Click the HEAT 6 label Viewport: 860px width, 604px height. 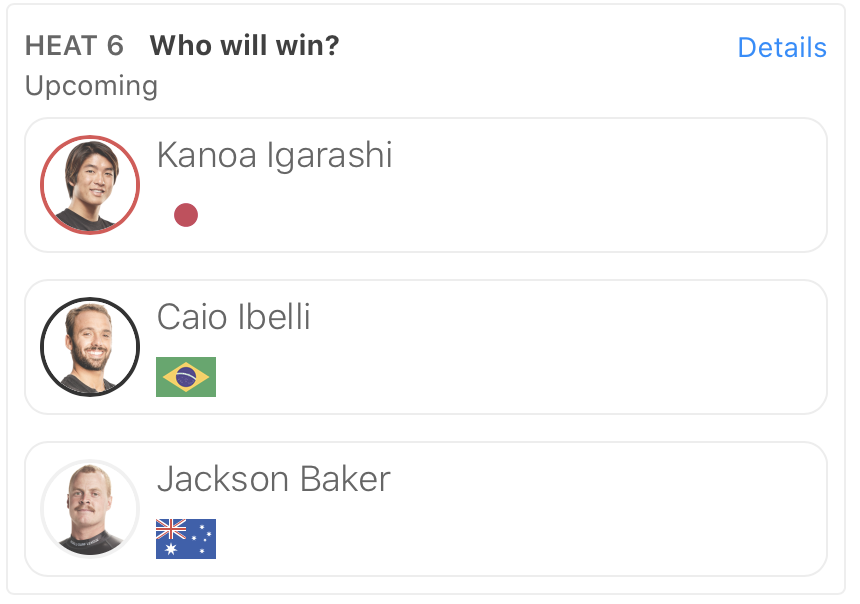coord(74,46)
